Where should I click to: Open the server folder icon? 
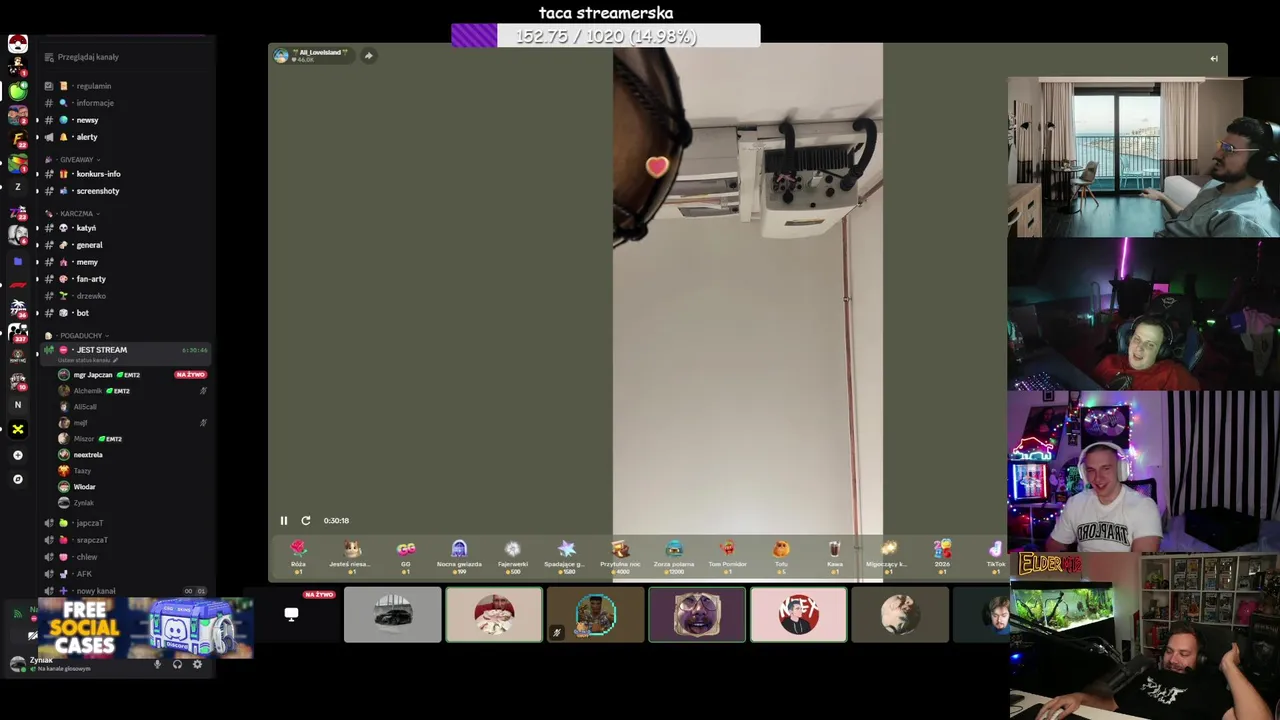coord(18,261)
